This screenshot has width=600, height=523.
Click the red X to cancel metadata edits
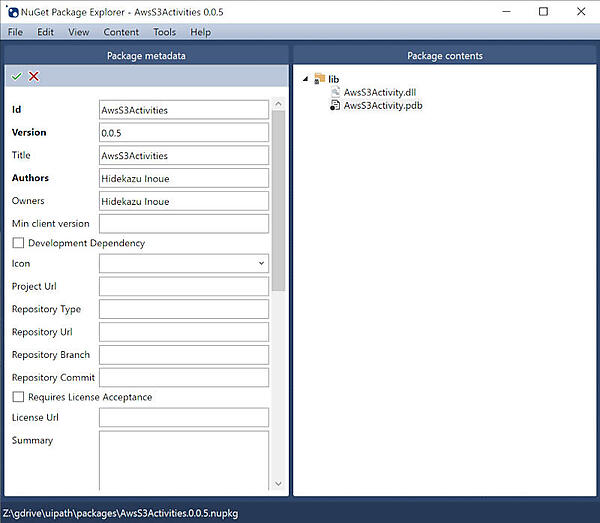tap(34, 76)
